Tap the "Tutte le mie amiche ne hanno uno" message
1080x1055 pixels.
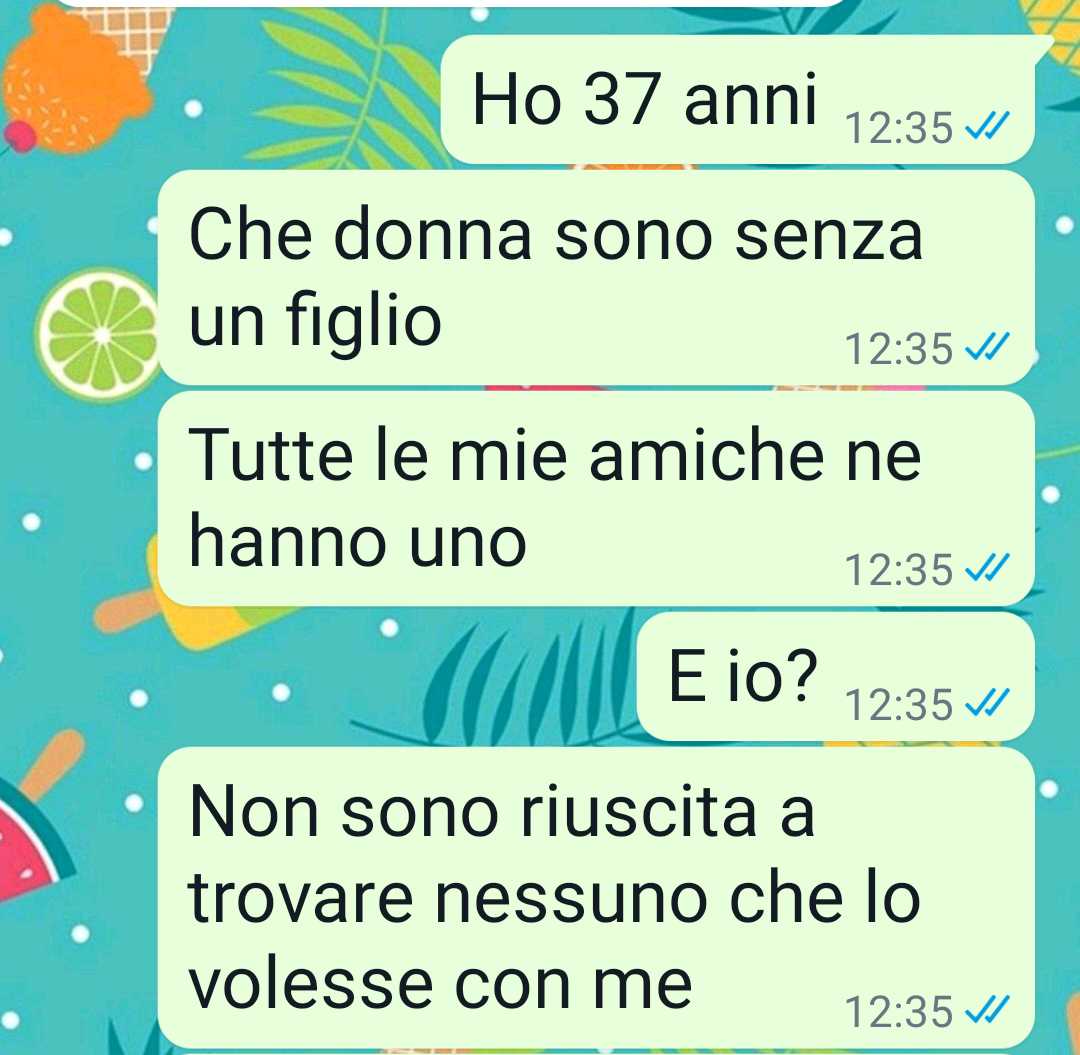pyautogui.click(x=596, y=499)
